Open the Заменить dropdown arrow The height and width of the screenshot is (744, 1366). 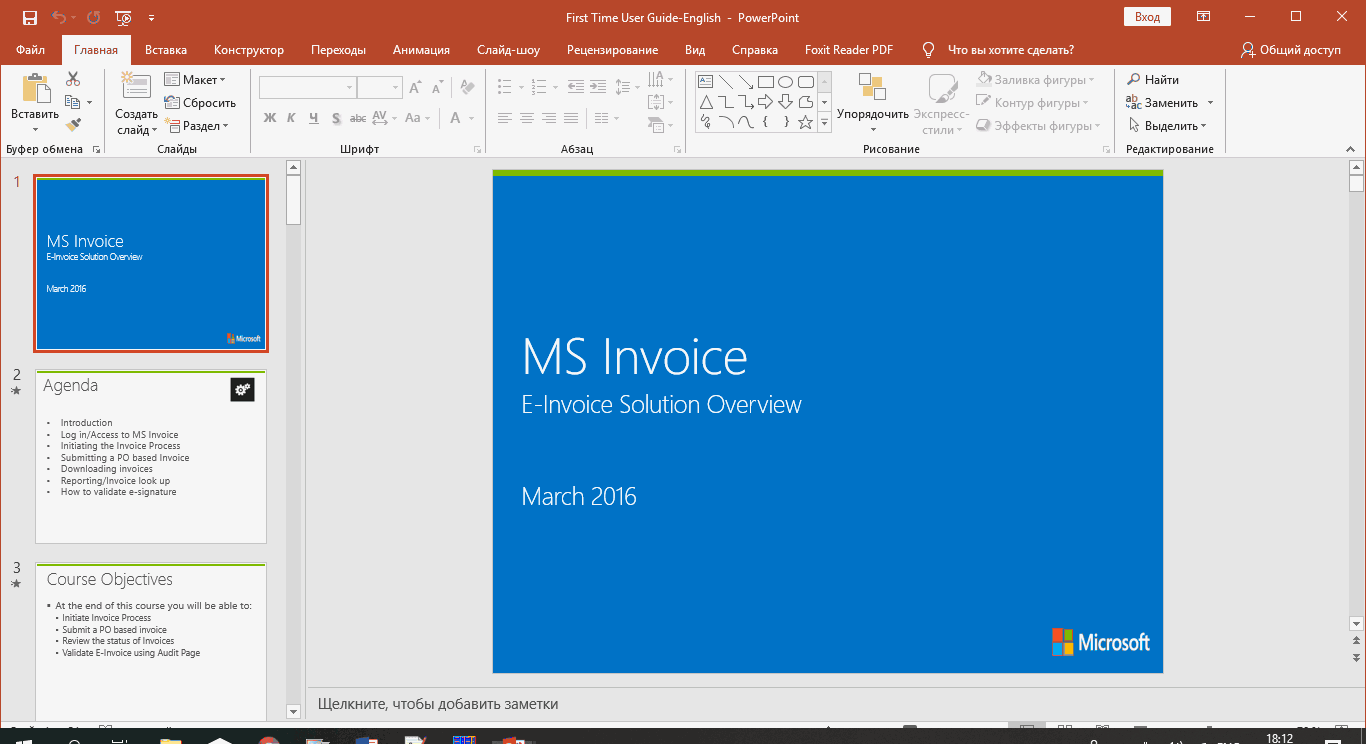1210,102
